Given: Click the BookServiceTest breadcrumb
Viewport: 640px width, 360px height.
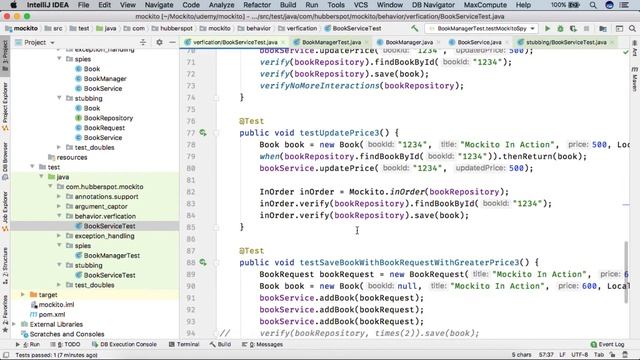Looking at the screenshot, I should coord(356,29).
